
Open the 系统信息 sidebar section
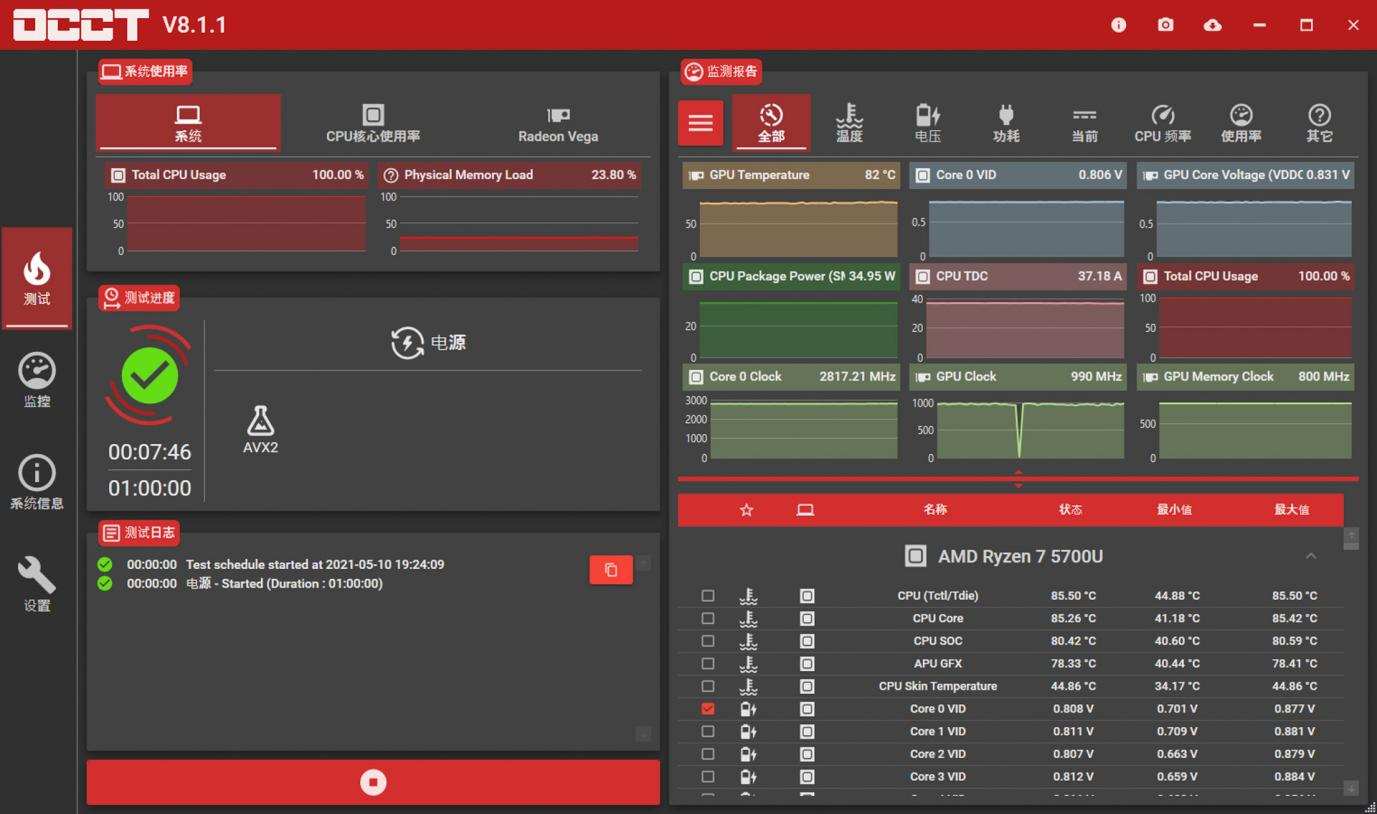[x=37, y=482]
